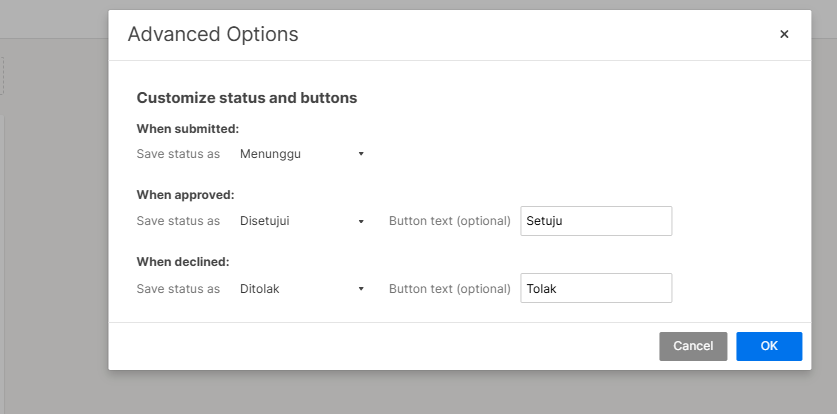Click the arrow beside Ditolak
837x414 pixels.
(361, 288)
